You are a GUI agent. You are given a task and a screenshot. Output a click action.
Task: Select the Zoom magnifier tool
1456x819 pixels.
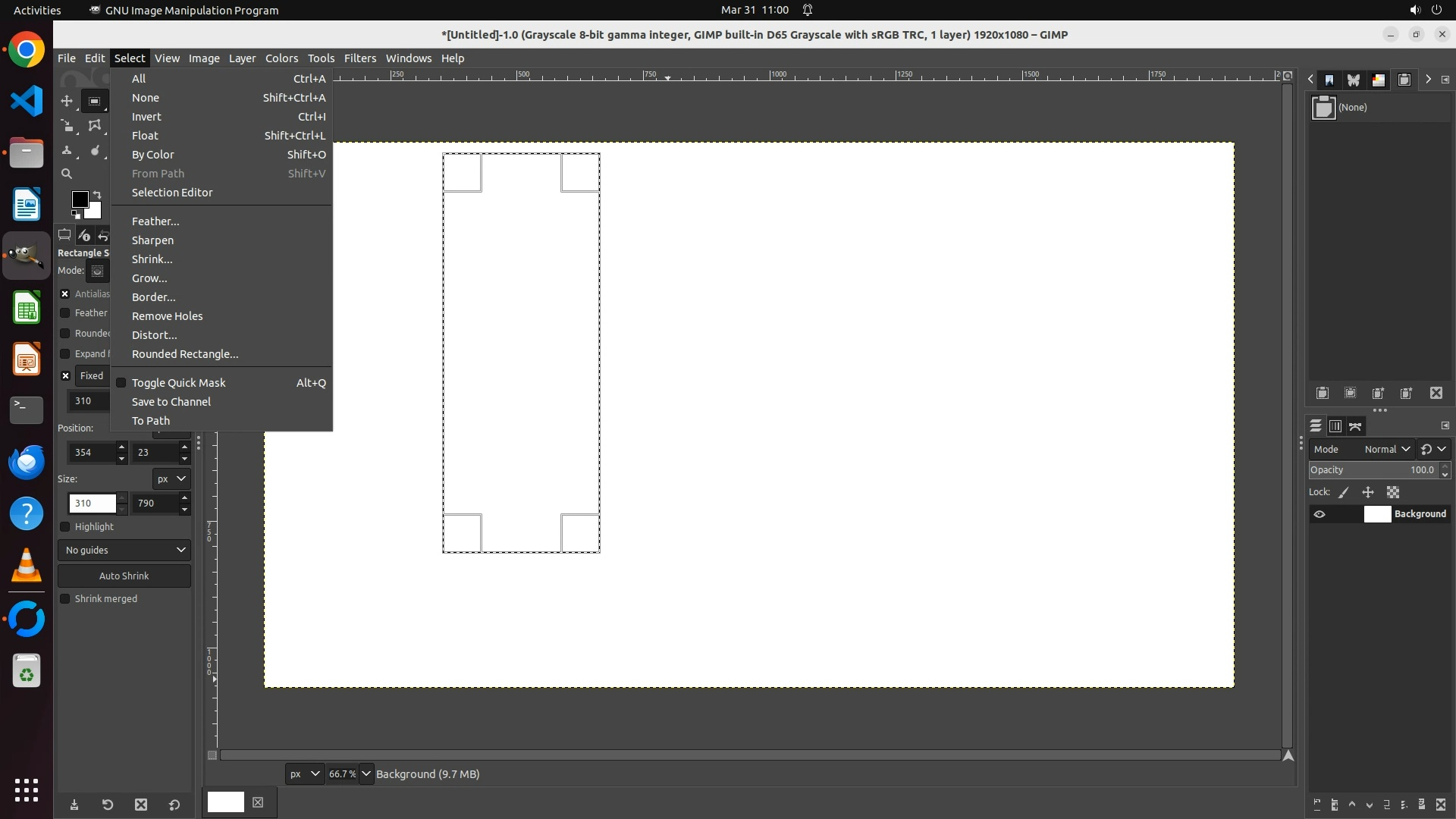point(67,174)
